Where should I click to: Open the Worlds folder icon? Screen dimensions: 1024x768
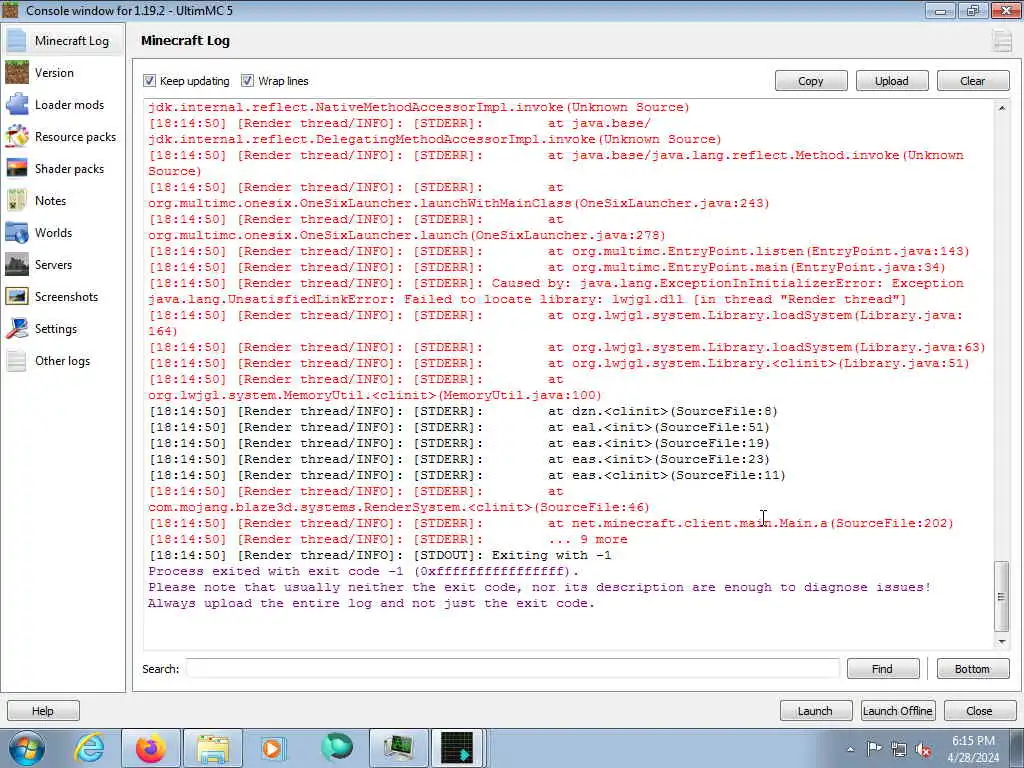tap(17, 232)
